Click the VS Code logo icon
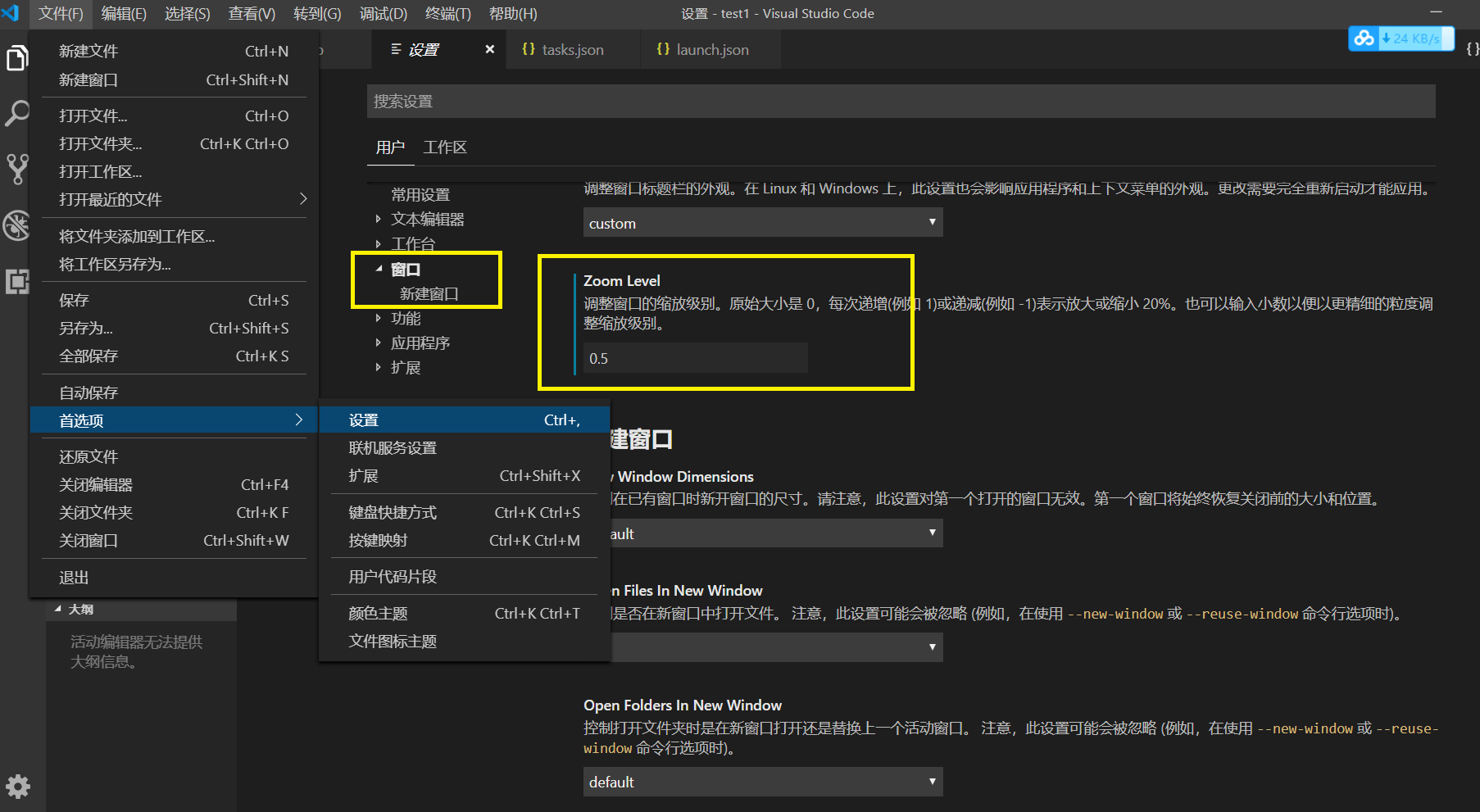 pyautogui.click(x=11, y=13)
